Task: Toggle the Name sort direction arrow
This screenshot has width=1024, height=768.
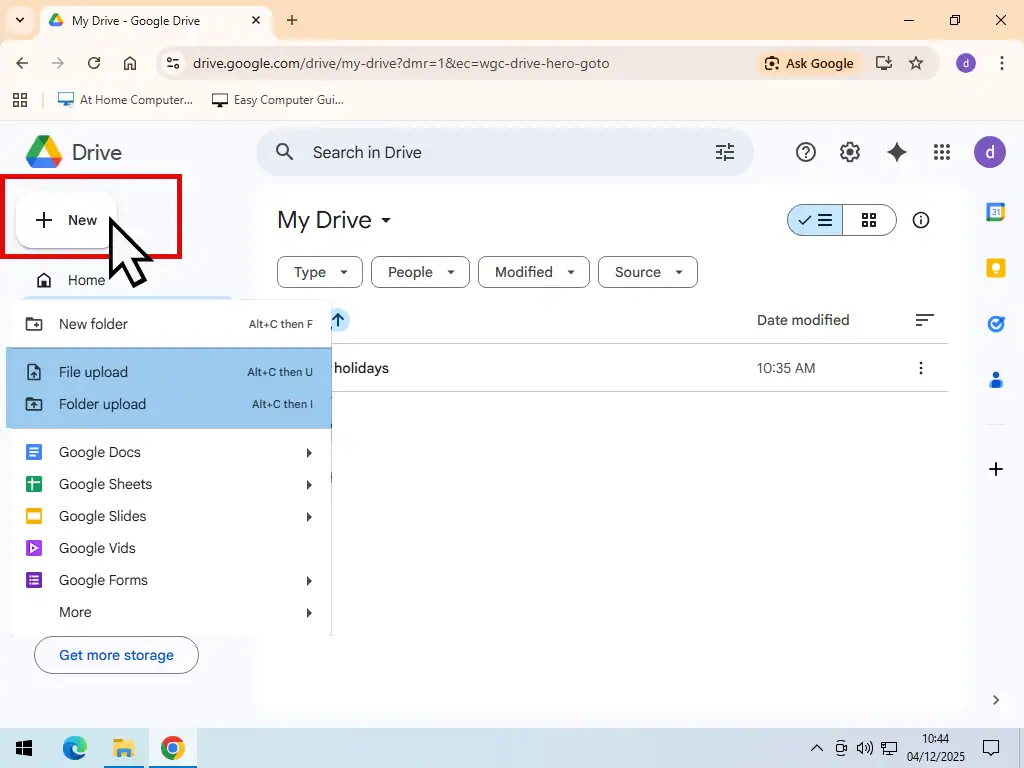Action: coord(337,320)
